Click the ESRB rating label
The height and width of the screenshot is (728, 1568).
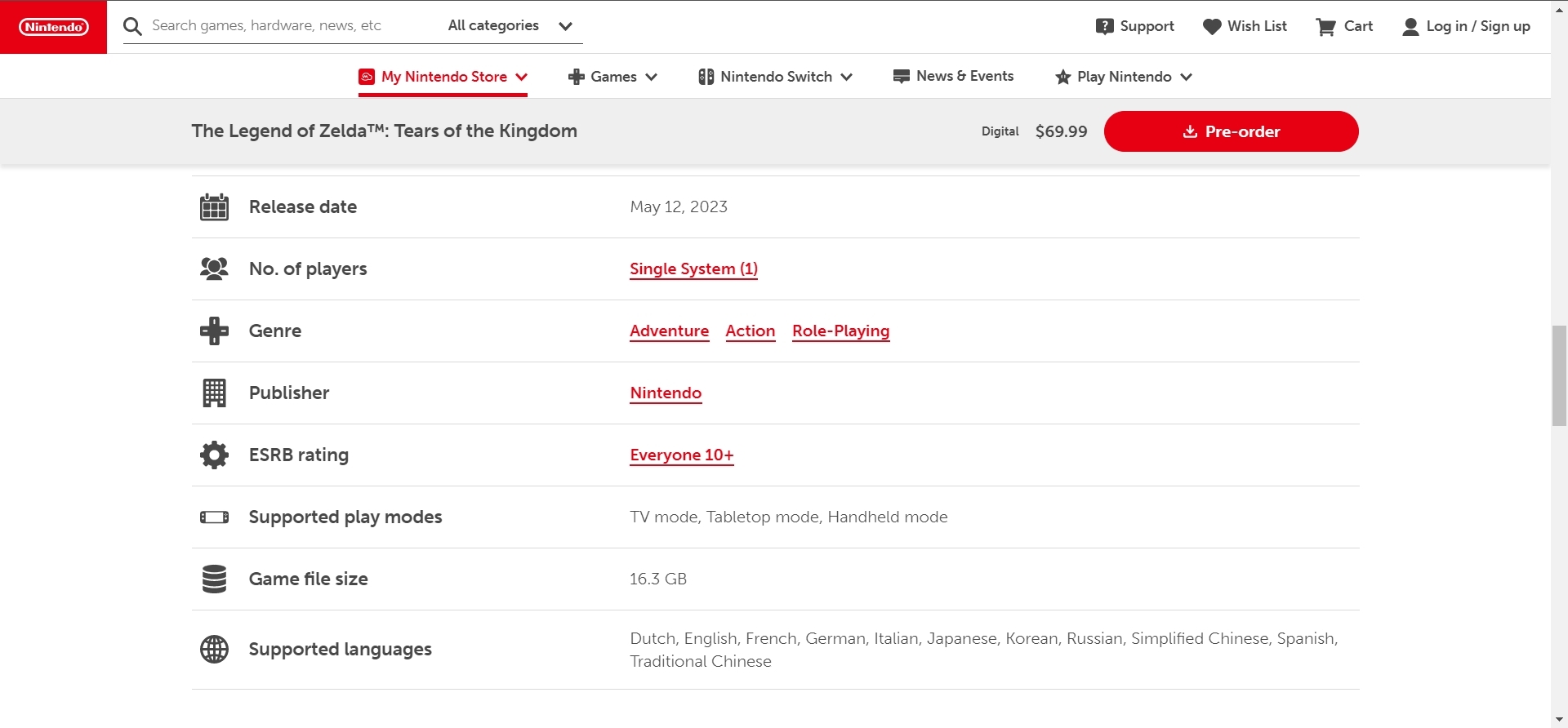tap(299, 455)
